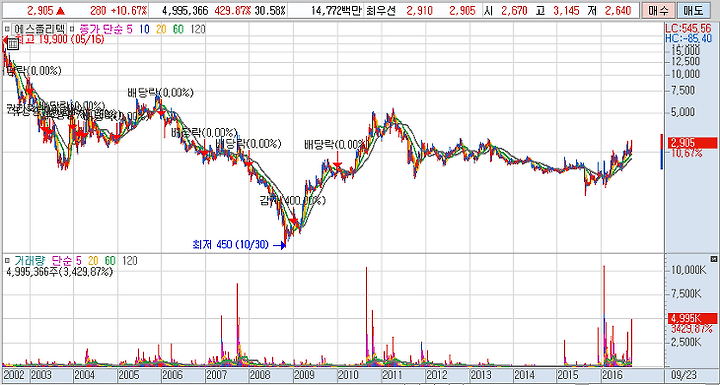Click the 2005 배당락(0.00%) marker

pos(160,93)
